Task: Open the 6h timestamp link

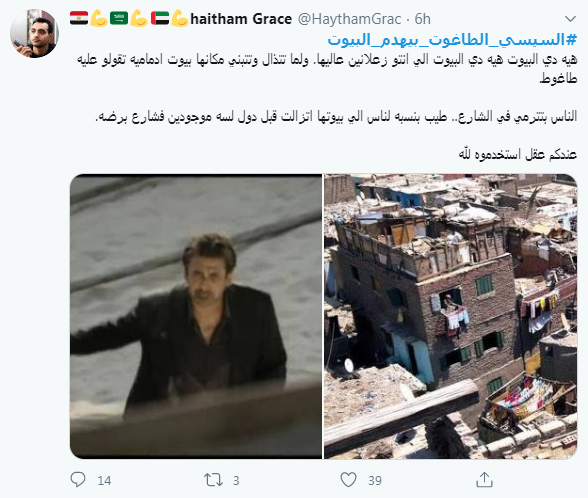Action: pyautogui.click(x=422, y=19)
